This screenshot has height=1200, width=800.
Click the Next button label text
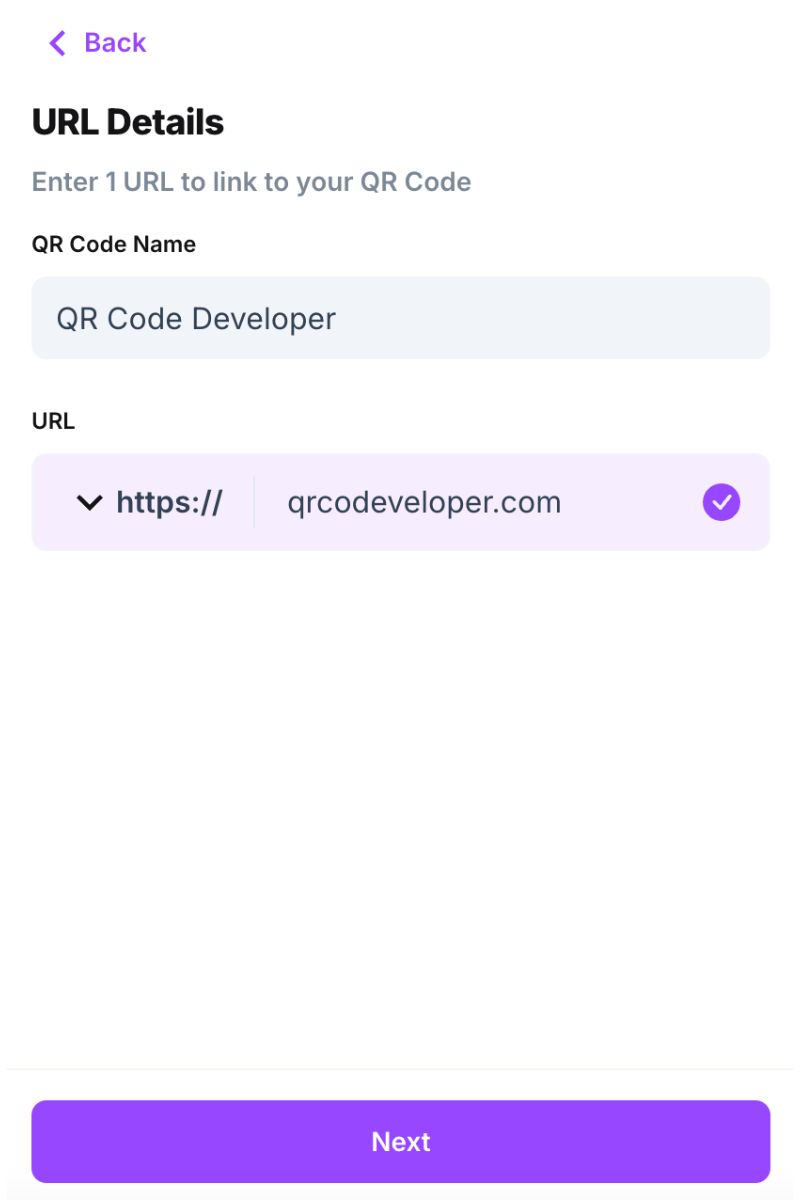pyautogui.click(x=400, y=1141)
